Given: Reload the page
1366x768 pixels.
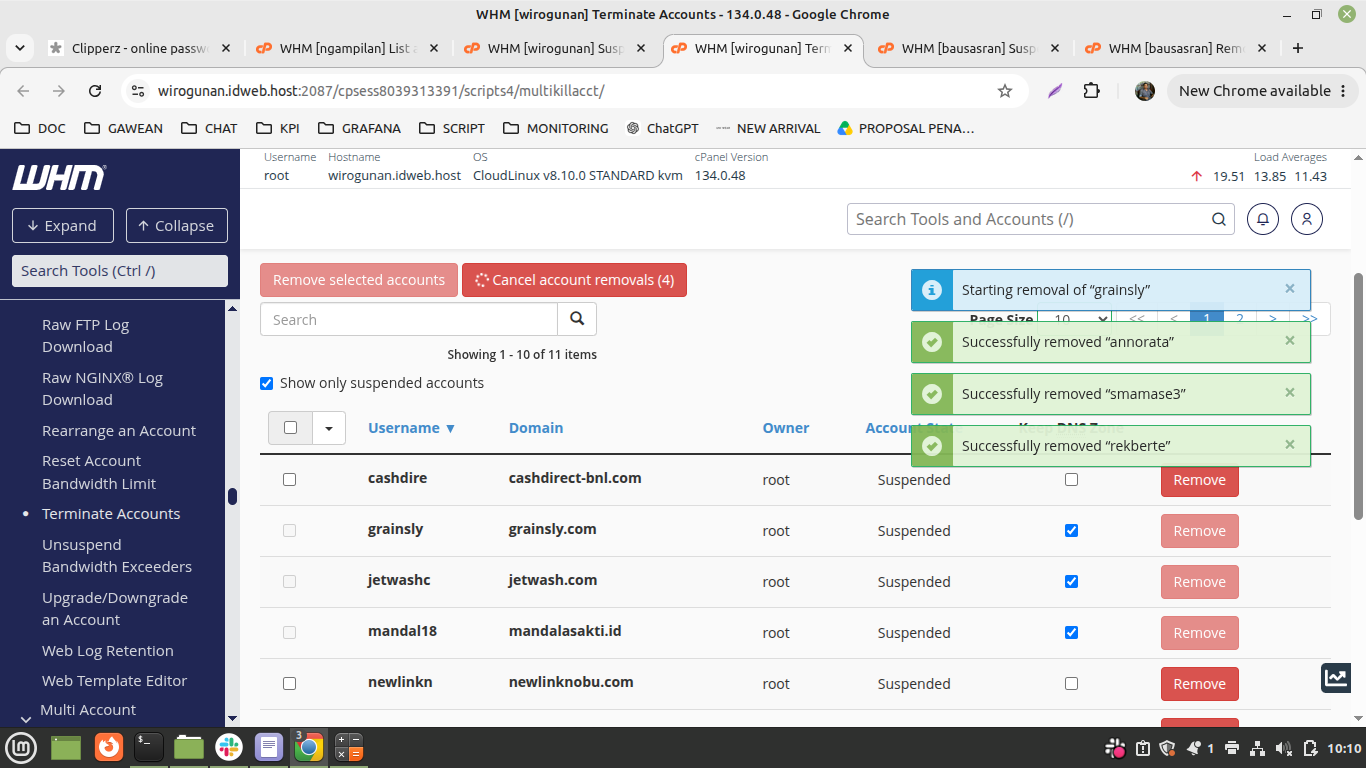Looking at the screenshot, I should [x=95, y=91].
